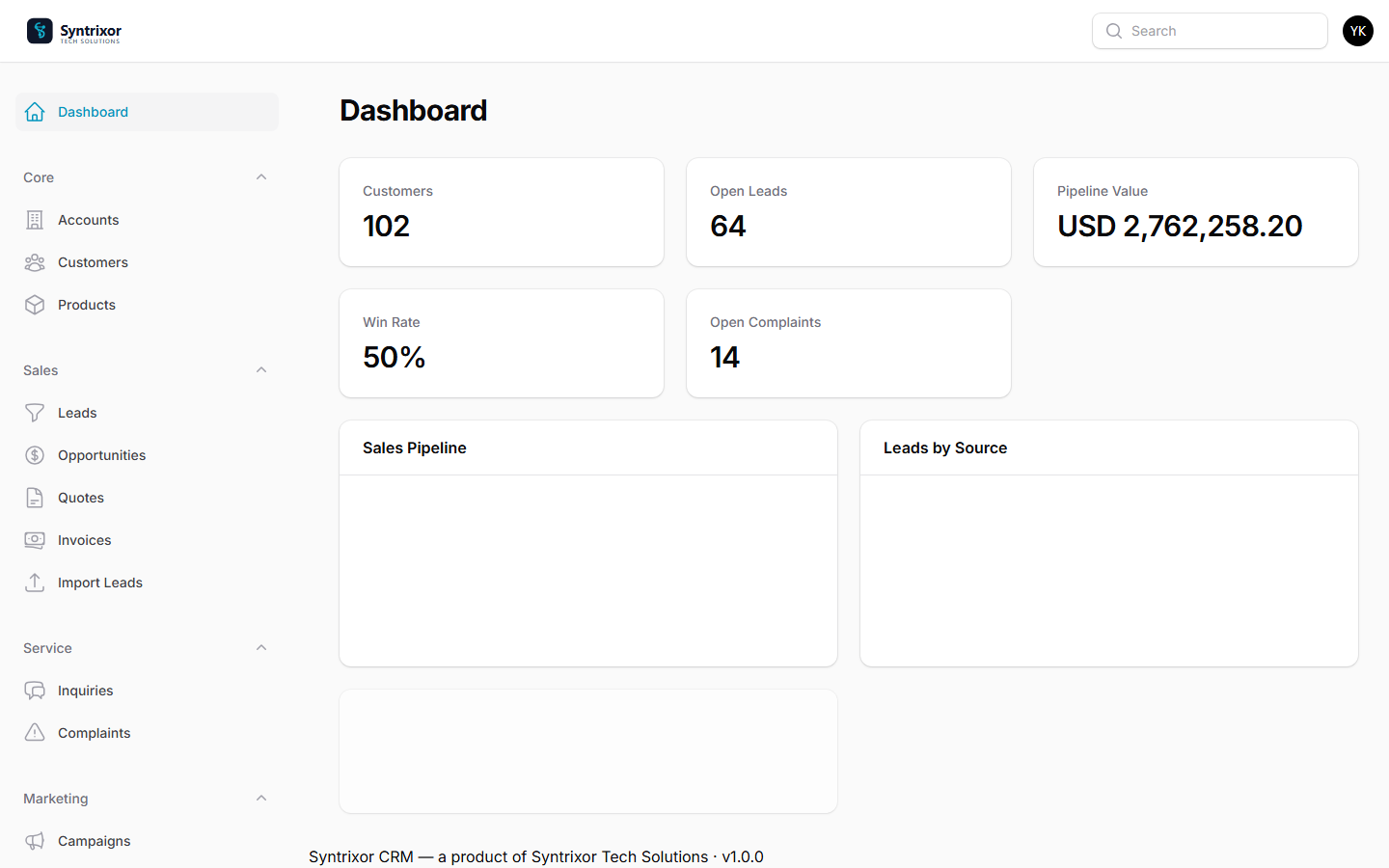Image resolution: width=1389 pixels, height=868 pixels.
Task: Click the Invoices banknote icon
Action: [35, 540]
